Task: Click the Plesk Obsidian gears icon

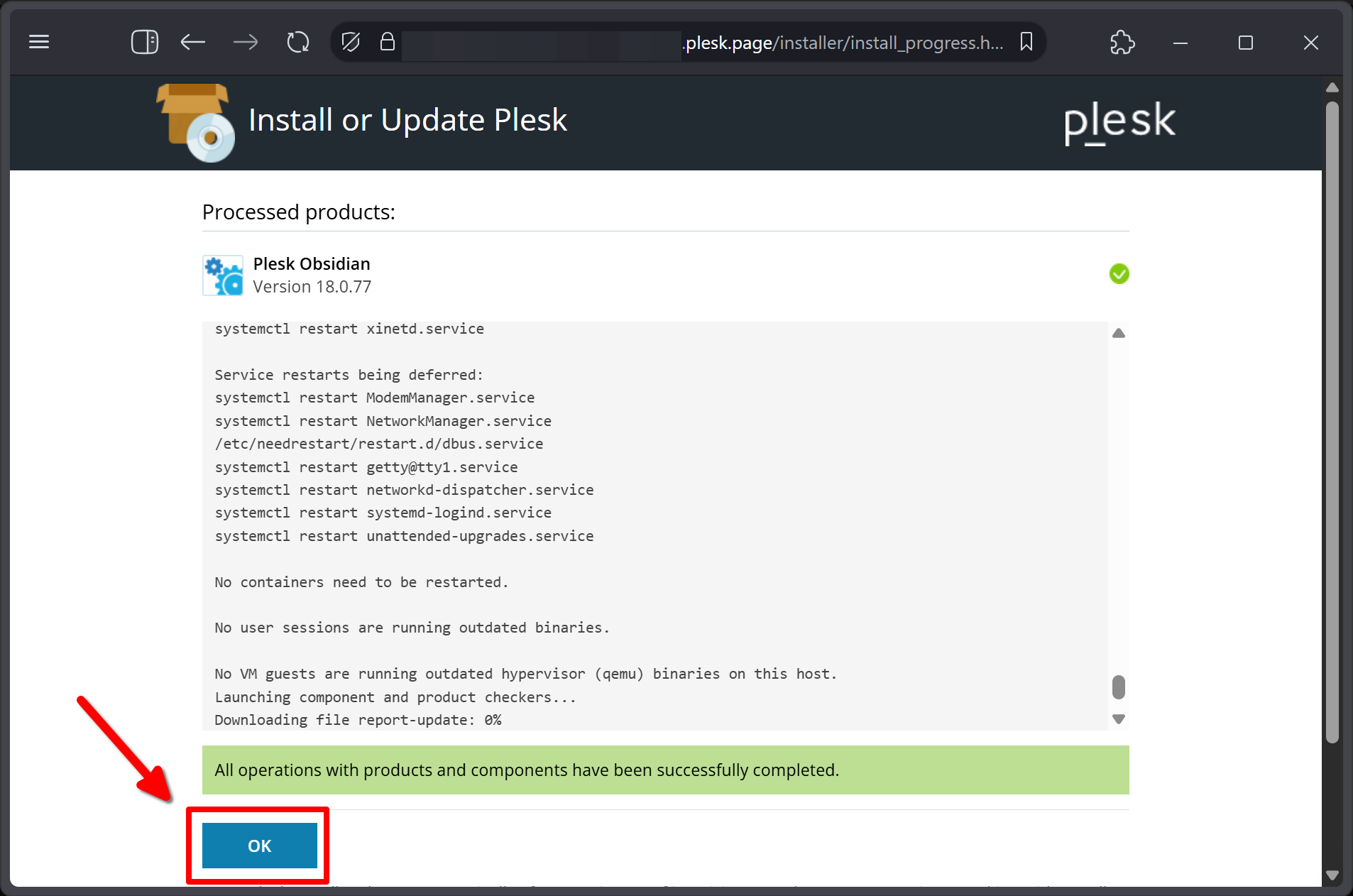Action: click(x=223, y=275)
